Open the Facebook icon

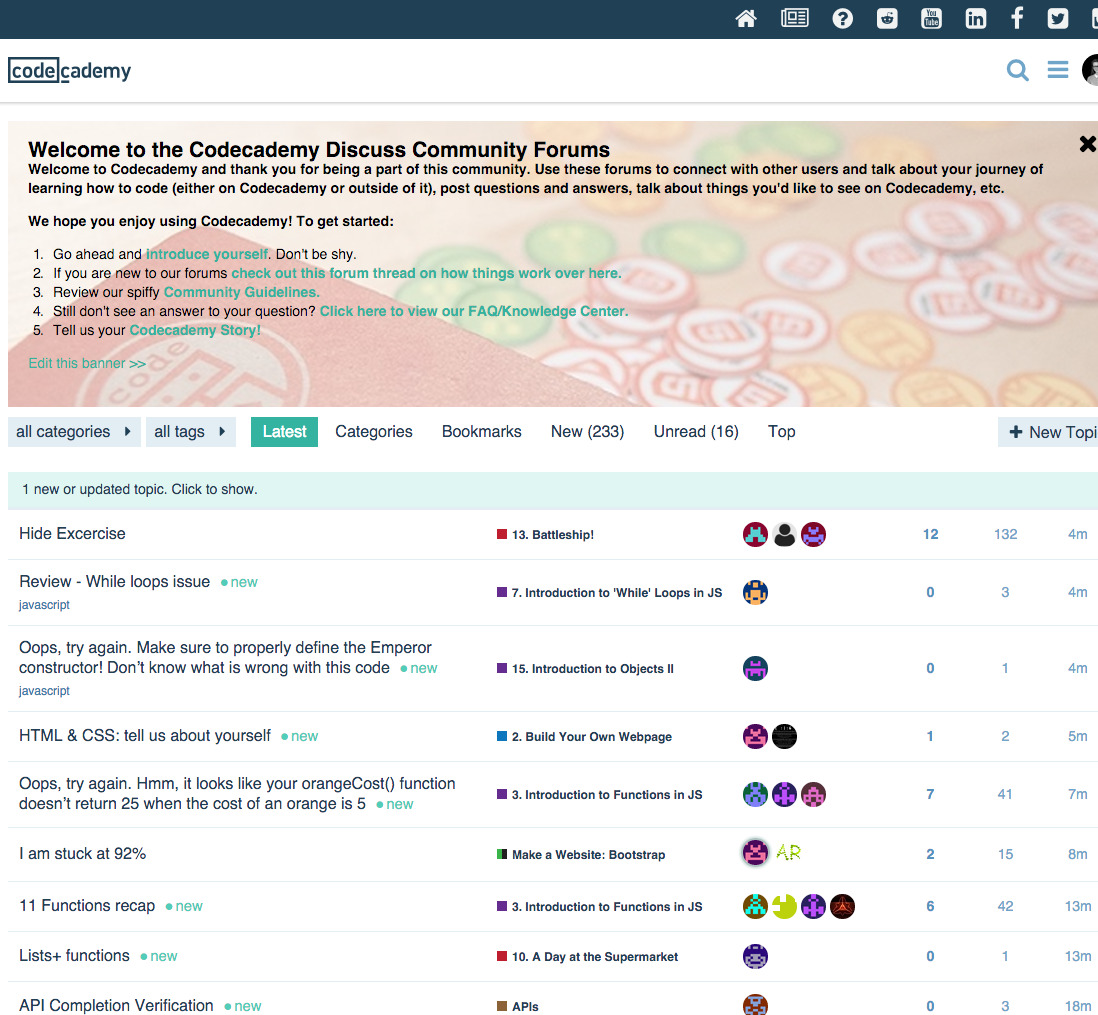point(1016,18)
